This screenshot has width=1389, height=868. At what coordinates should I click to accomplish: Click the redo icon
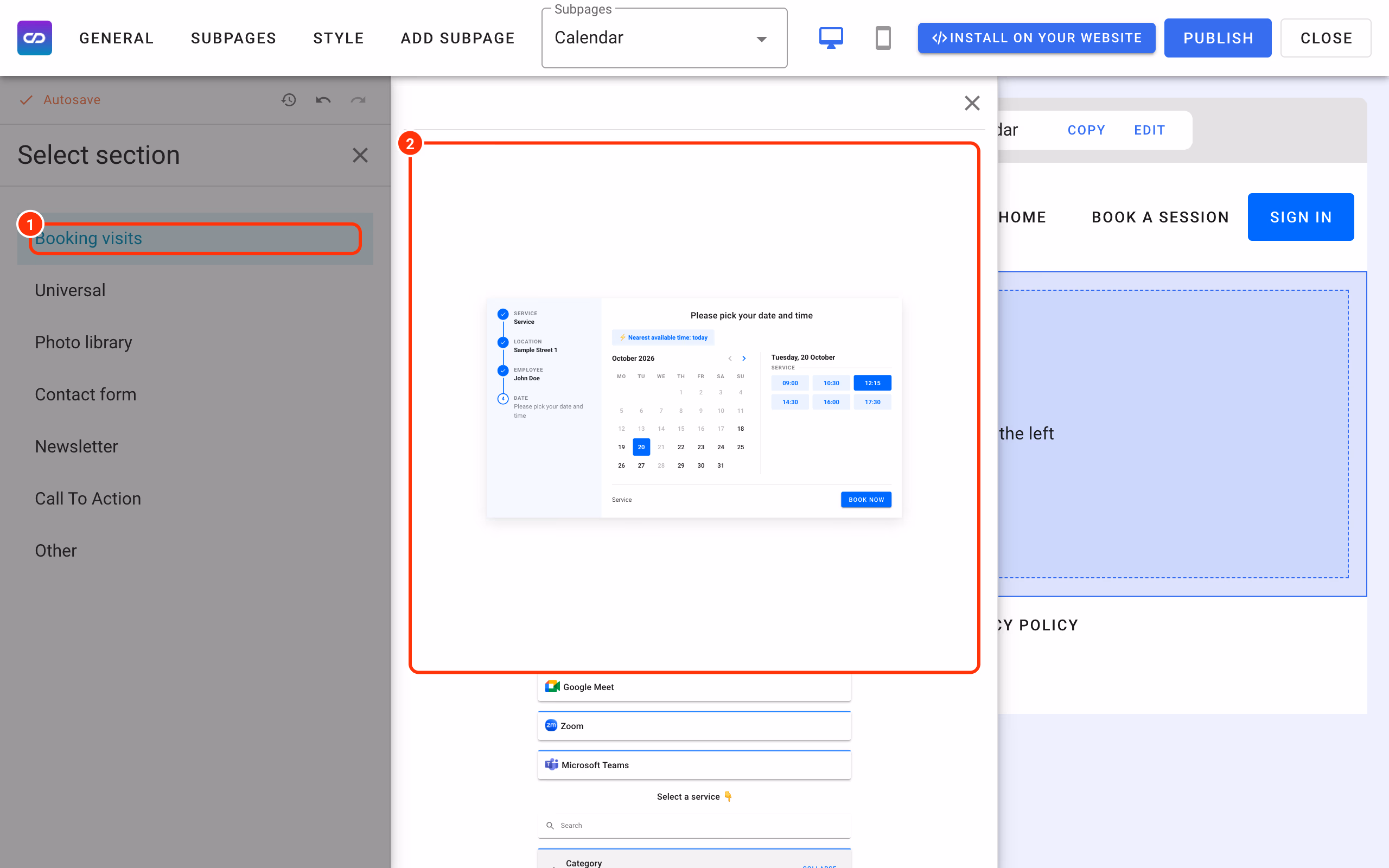pyautogui.click(x=358, y=100)
